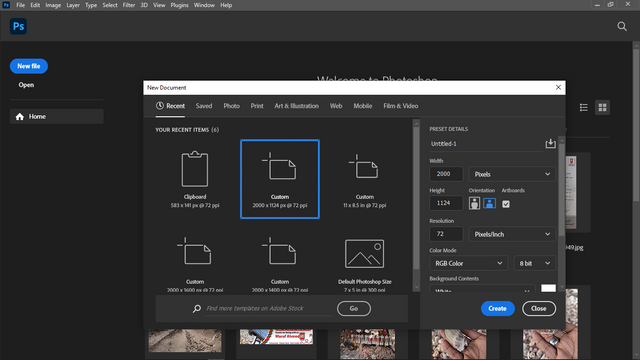Image resolution: width=640 pixels, height=360 pixels.
Task: Click the New file button
Action: pyautogui.click(x=29, y=66)
